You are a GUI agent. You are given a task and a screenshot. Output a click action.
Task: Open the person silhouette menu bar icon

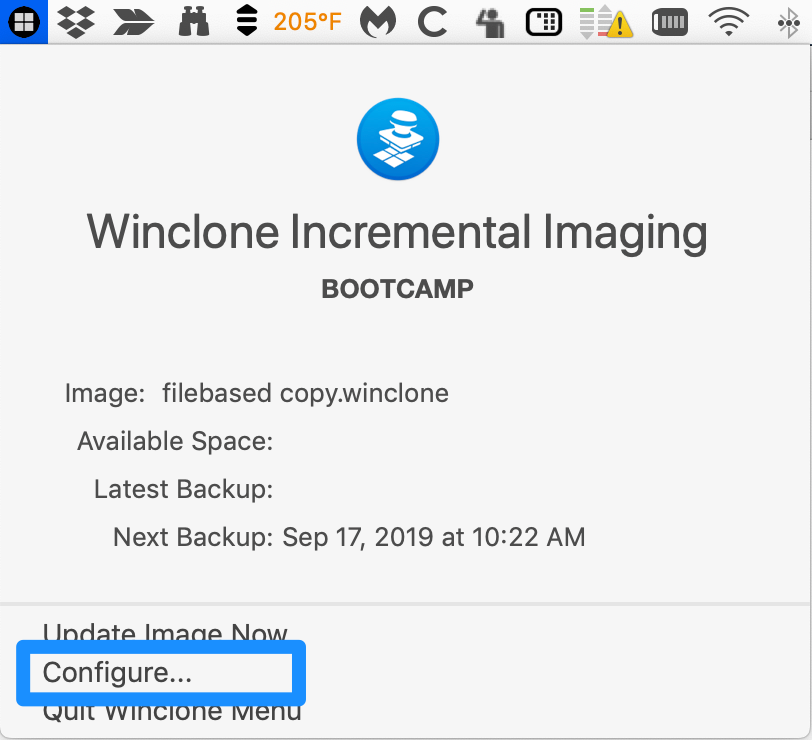[490, 23]
